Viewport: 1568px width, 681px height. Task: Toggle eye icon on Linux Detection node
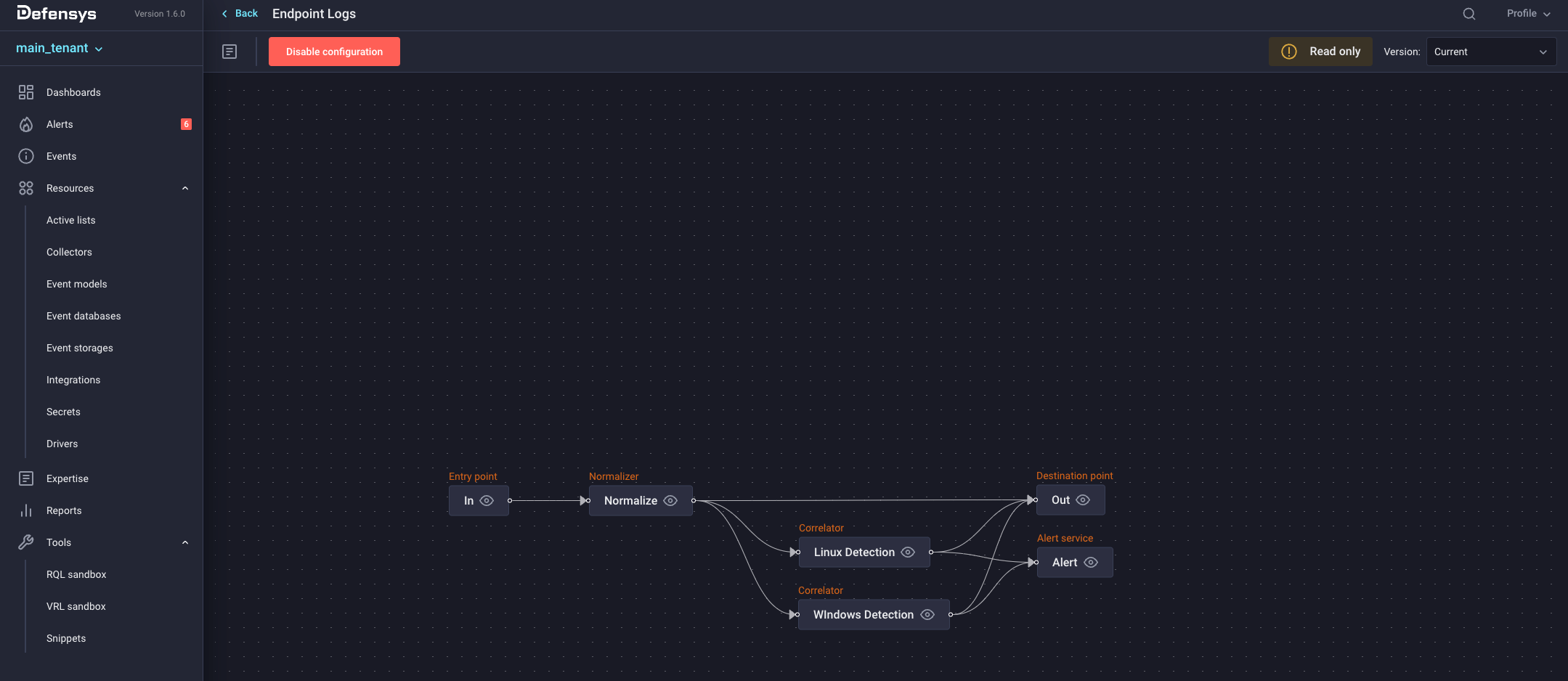908,552
